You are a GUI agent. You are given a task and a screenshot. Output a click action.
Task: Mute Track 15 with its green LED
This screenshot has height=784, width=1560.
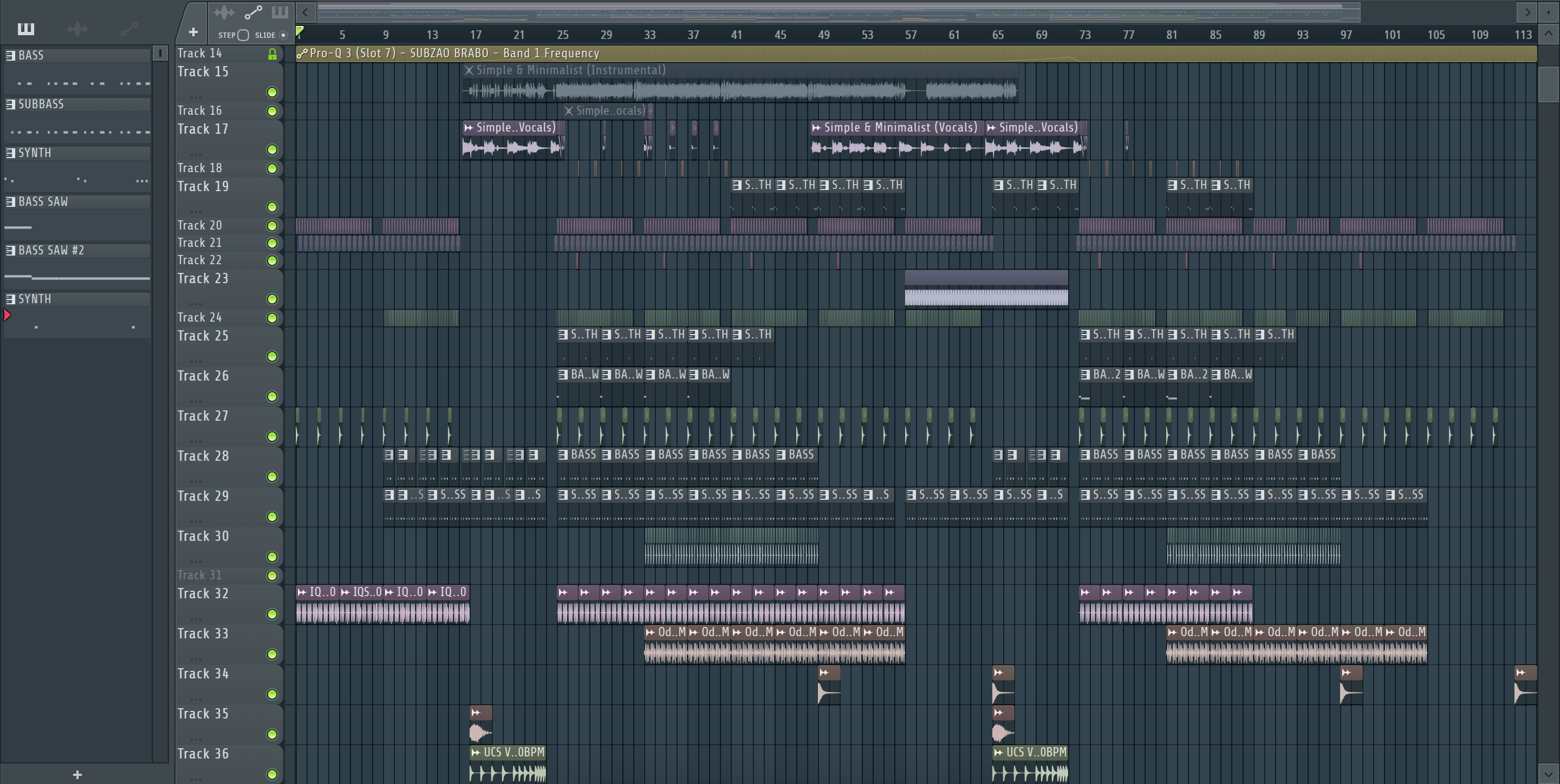click(272, 92)
